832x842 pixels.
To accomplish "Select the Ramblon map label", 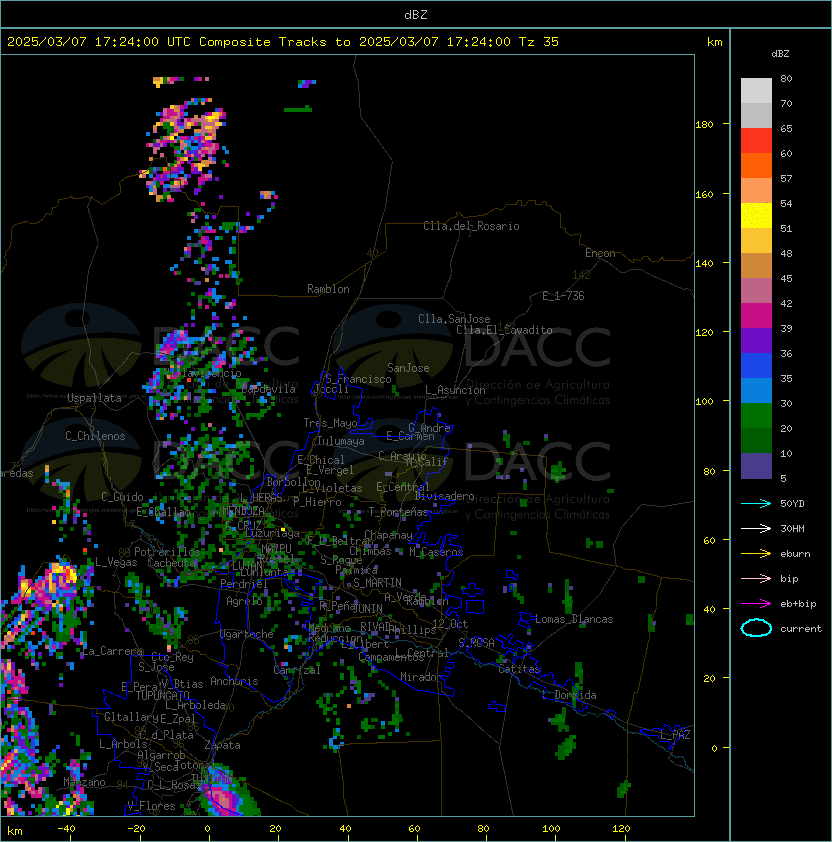I will click(x=328, y=289).
